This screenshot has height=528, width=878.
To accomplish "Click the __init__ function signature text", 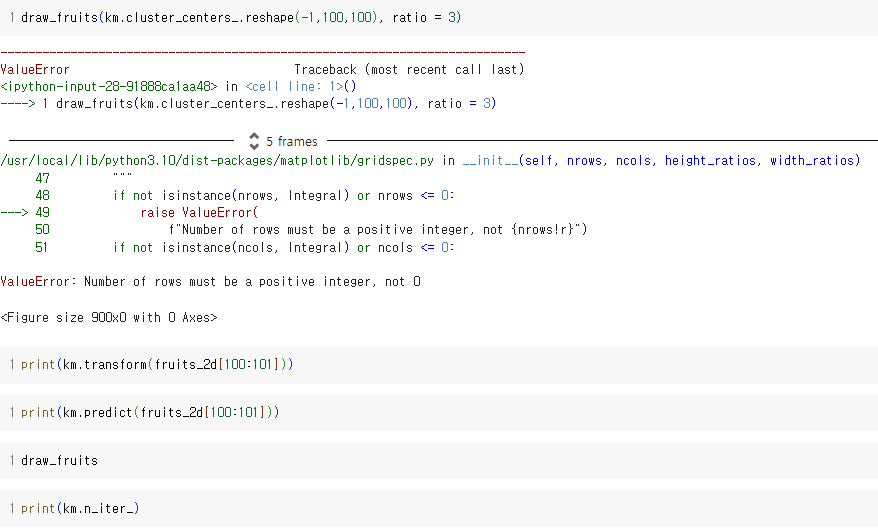I will [661, 161].
